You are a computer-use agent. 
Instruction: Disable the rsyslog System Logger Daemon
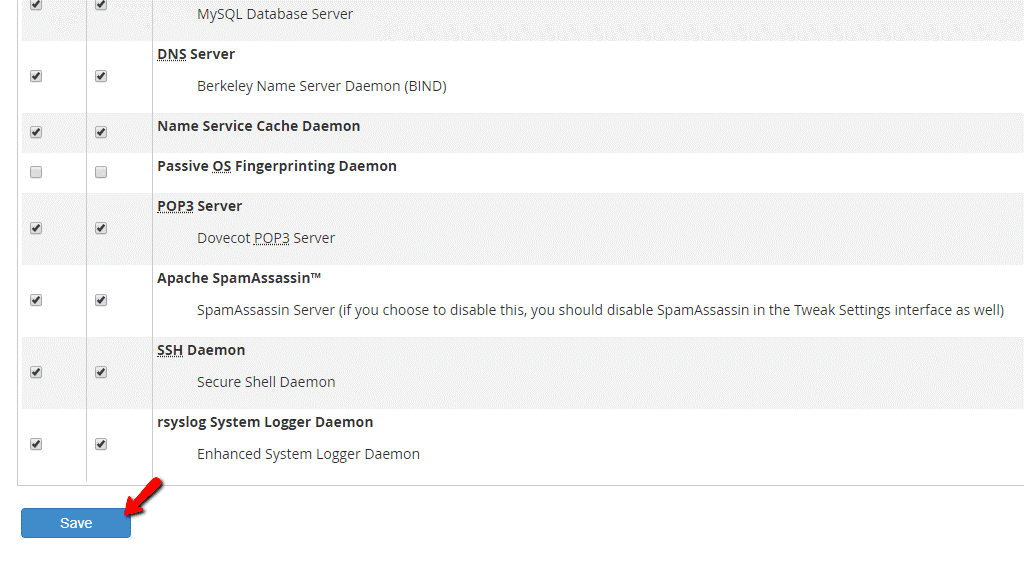click(x=36, y=444)
